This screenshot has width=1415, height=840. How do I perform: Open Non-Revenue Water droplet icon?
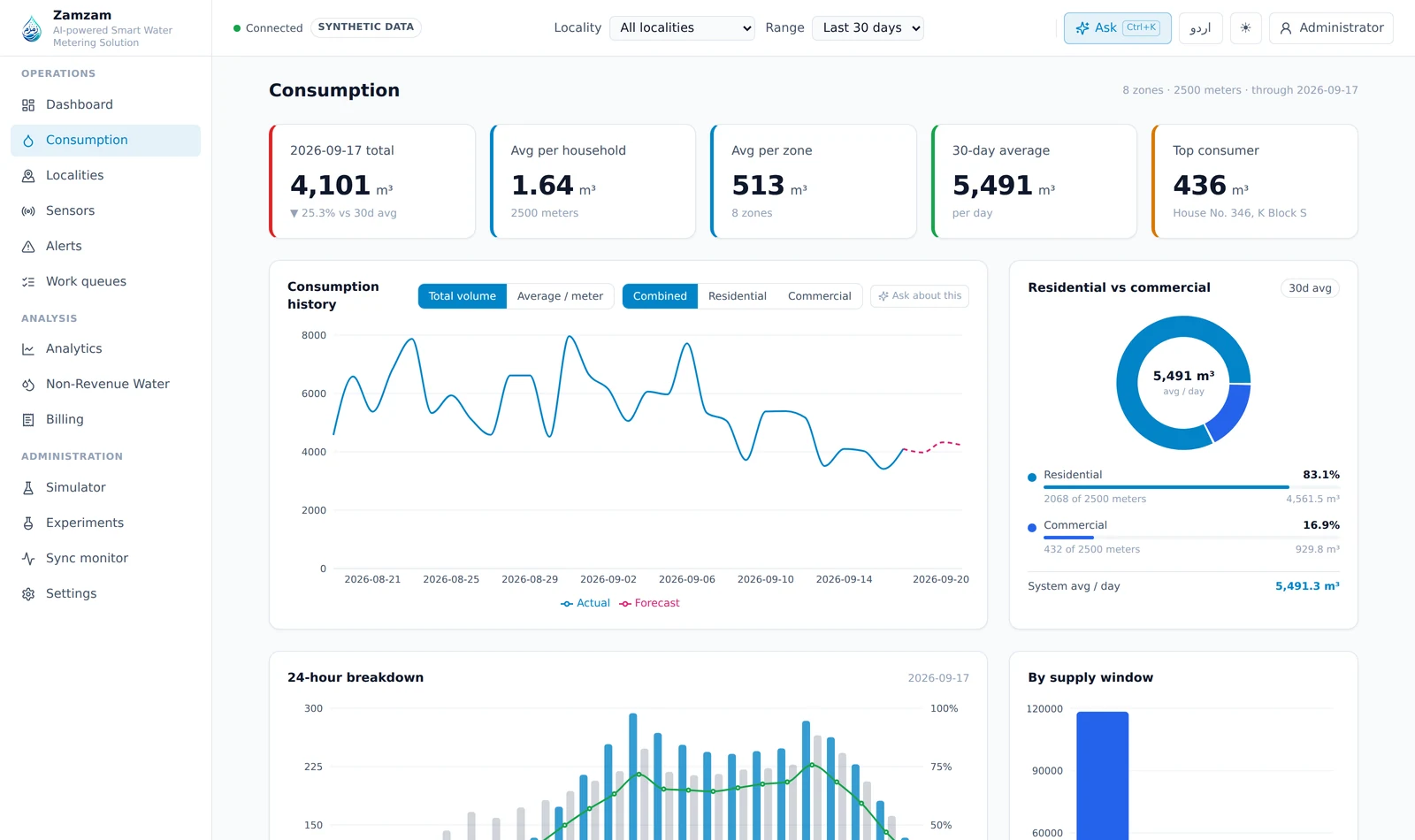(x=28, y=385)
